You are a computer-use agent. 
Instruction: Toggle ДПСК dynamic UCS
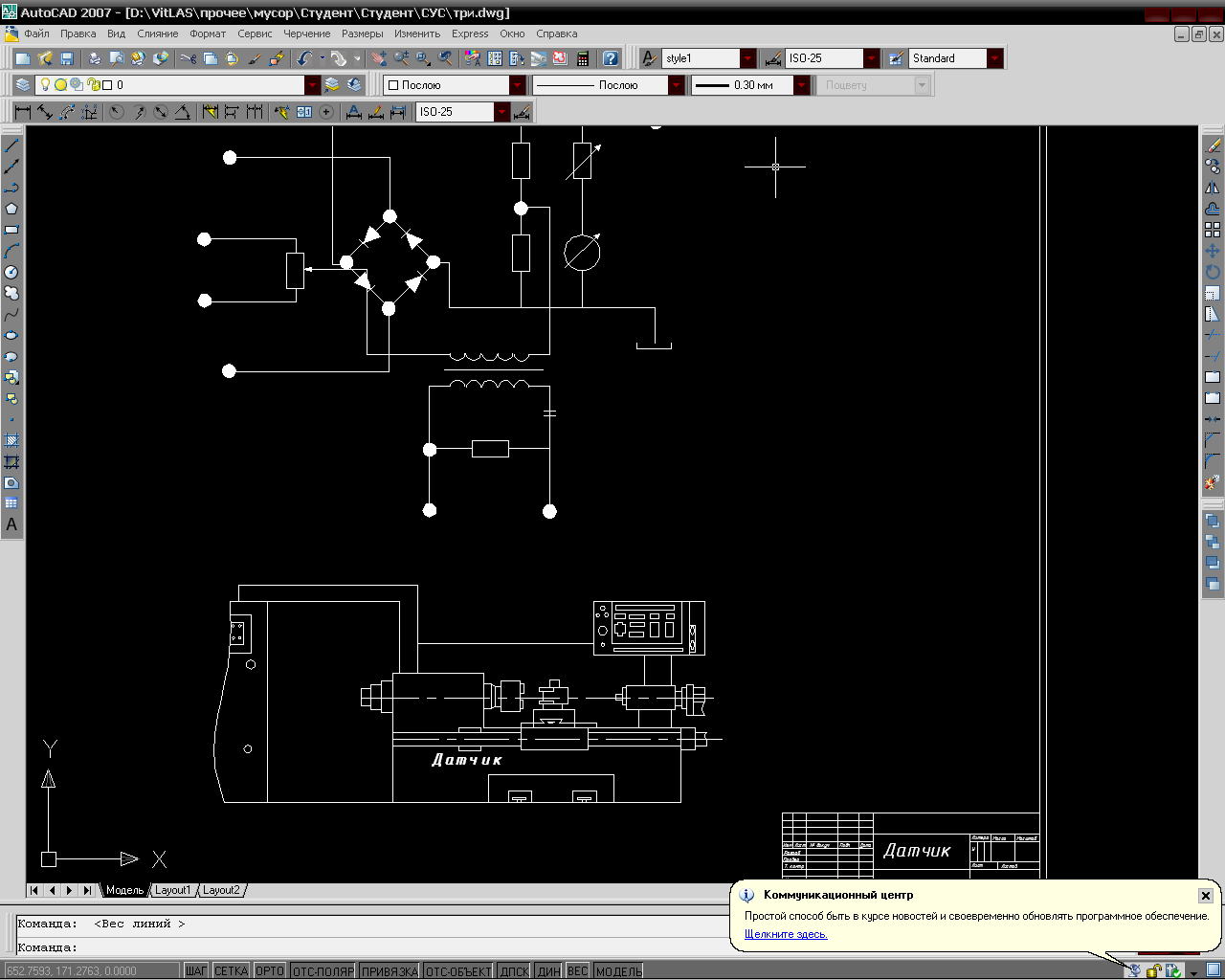point(515,970)
